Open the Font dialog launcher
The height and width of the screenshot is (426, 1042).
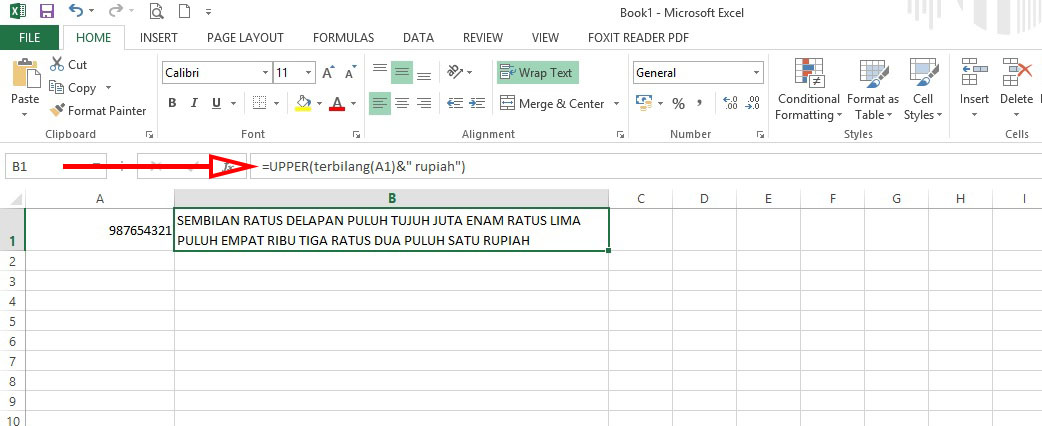358,134
